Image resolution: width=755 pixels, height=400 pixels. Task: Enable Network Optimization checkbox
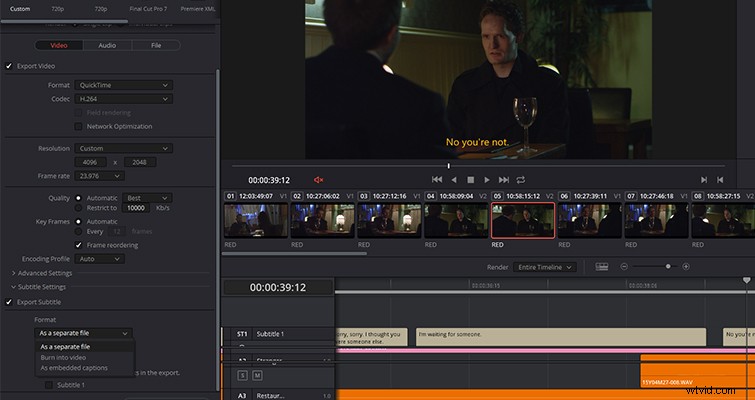[x=78, y=126]
